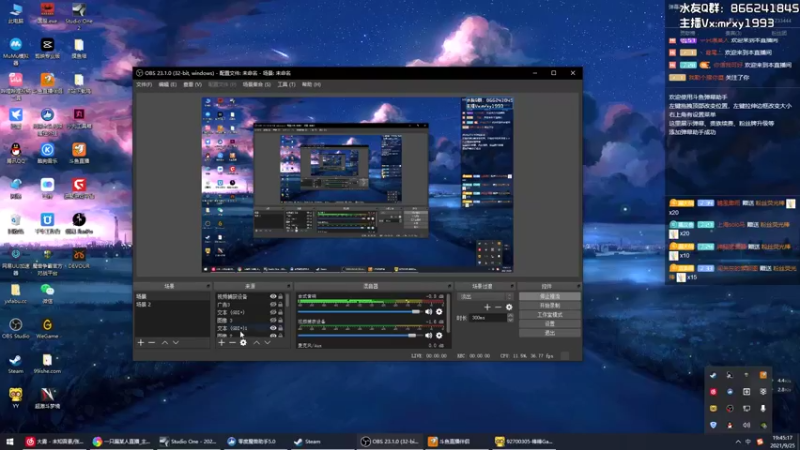Click the transition duration 300ms field
Screen dimensions: 800x450
[489, 318]
